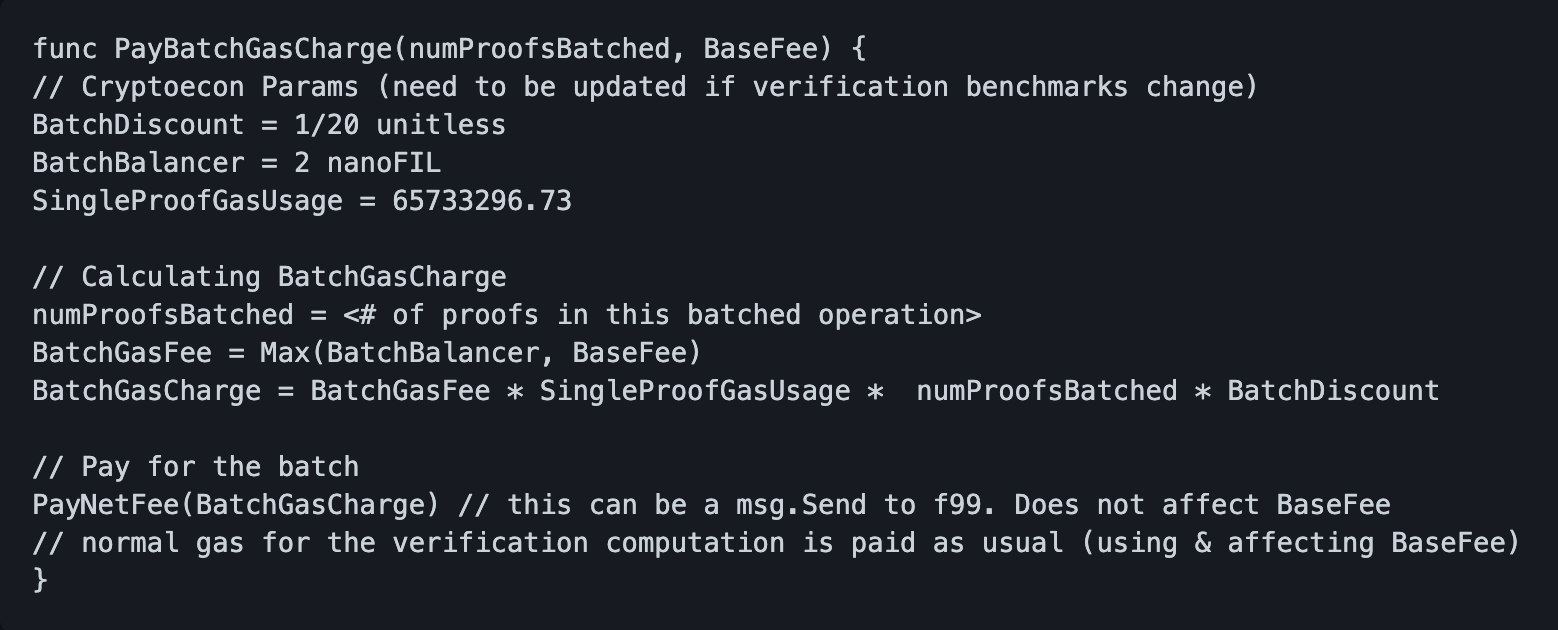Click the 'Max(BatchBalancer, BaseFee)' expression

click(481, 353)
